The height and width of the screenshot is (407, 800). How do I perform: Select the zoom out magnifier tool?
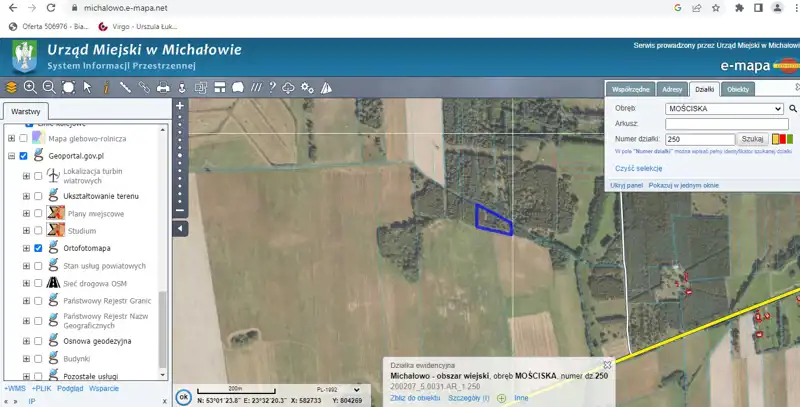click(x=48, y=88)
